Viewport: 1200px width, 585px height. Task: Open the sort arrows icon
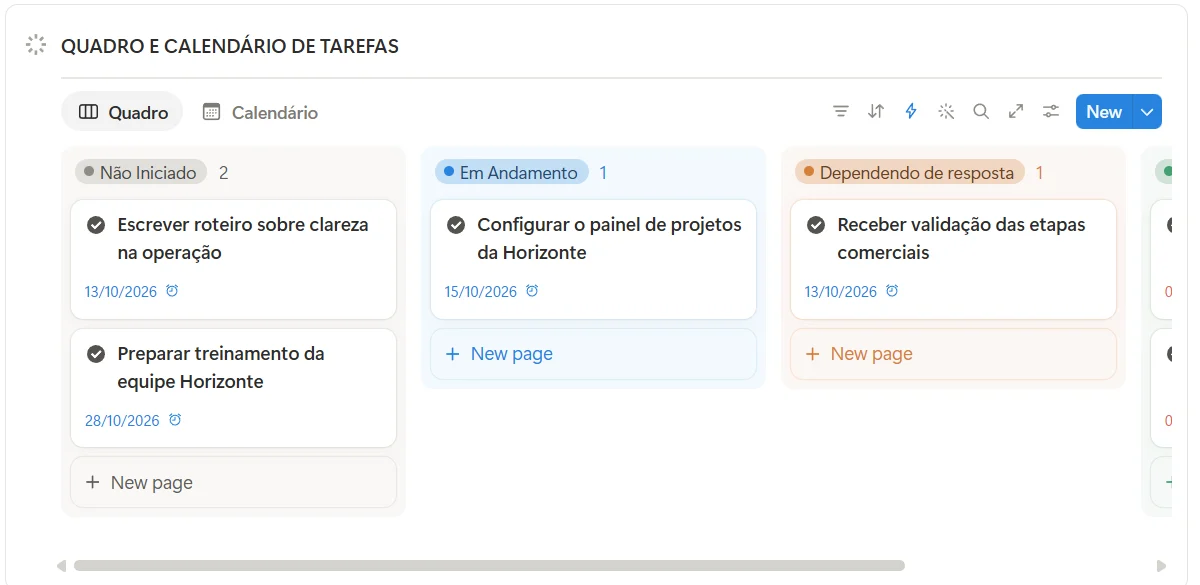[876, 112]
